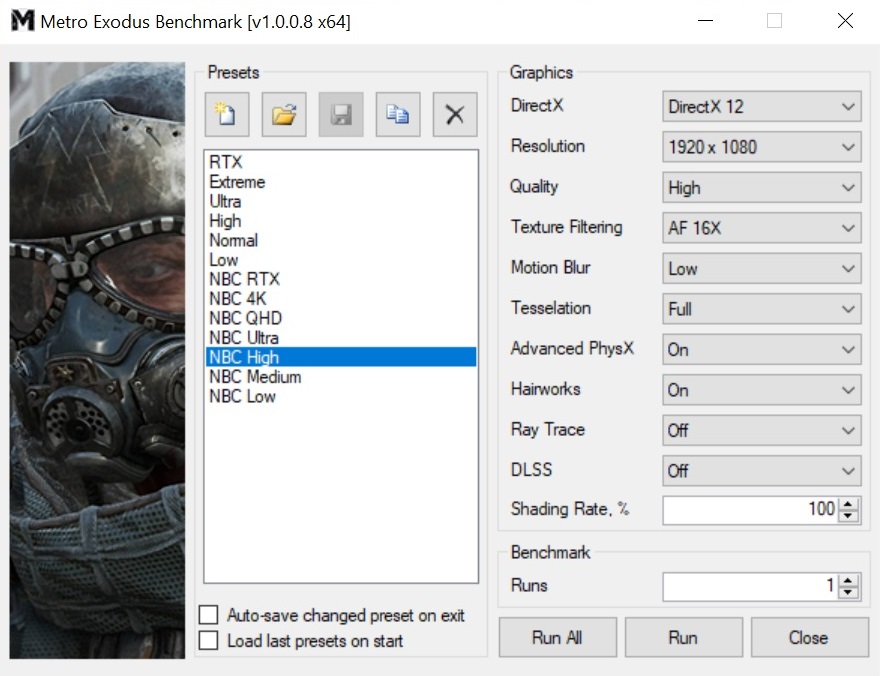Click the Open preset folder icon
This screenshot has width=880, height=676.
click(284, 114)
